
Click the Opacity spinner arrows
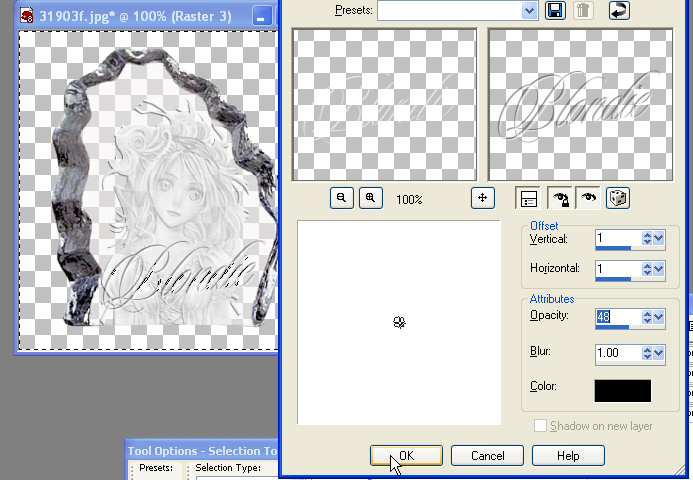point(647,317)
